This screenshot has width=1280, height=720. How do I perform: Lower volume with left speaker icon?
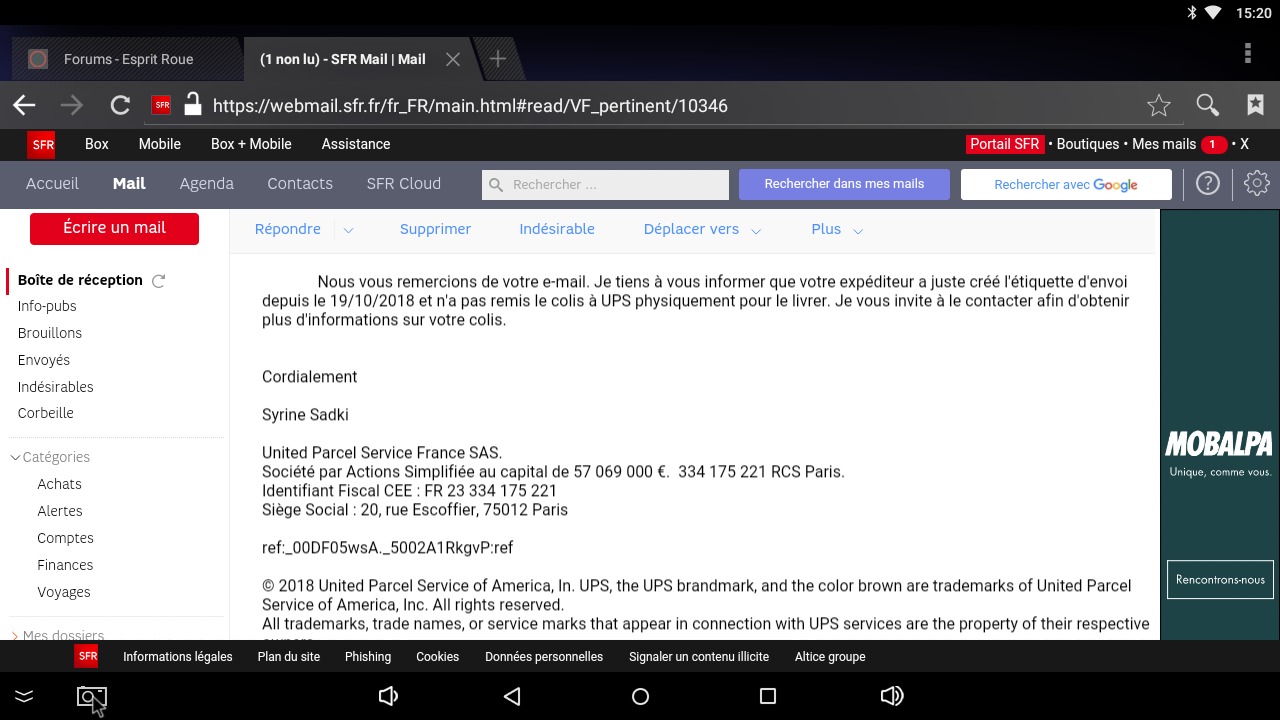389,696
